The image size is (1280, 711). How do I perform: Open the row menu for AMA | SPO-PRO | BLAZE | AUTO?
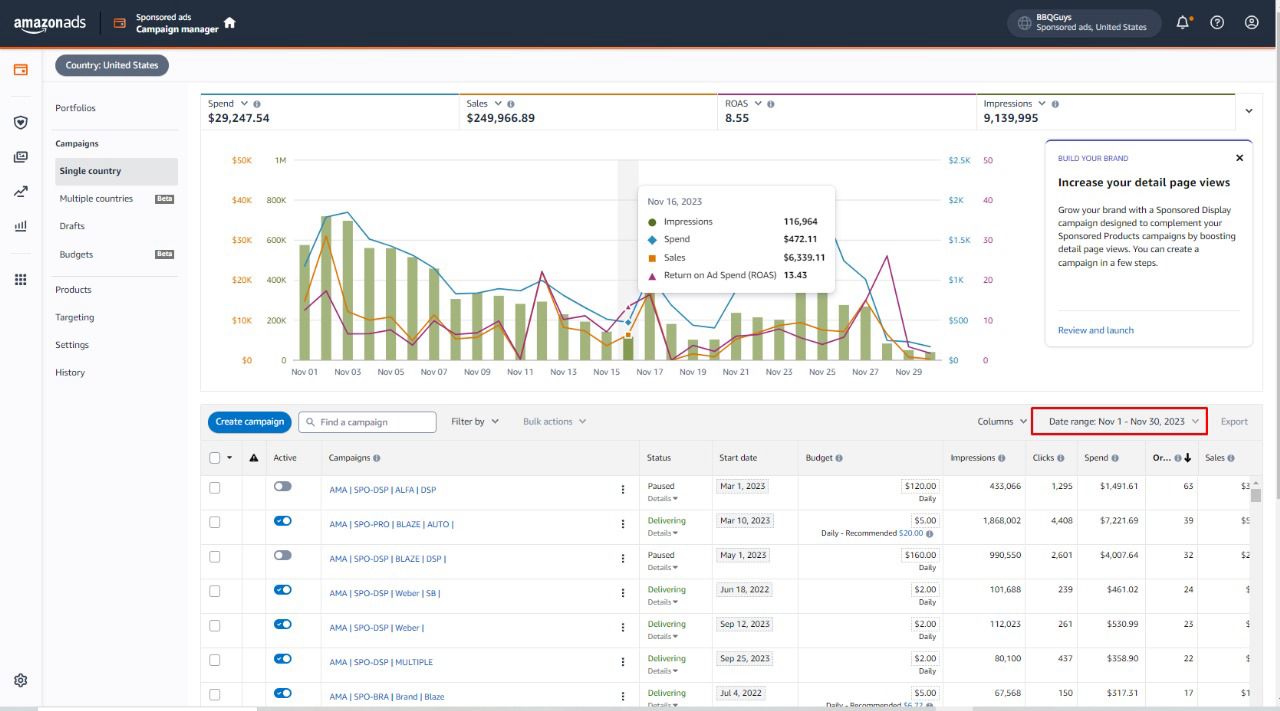point(623,524)
